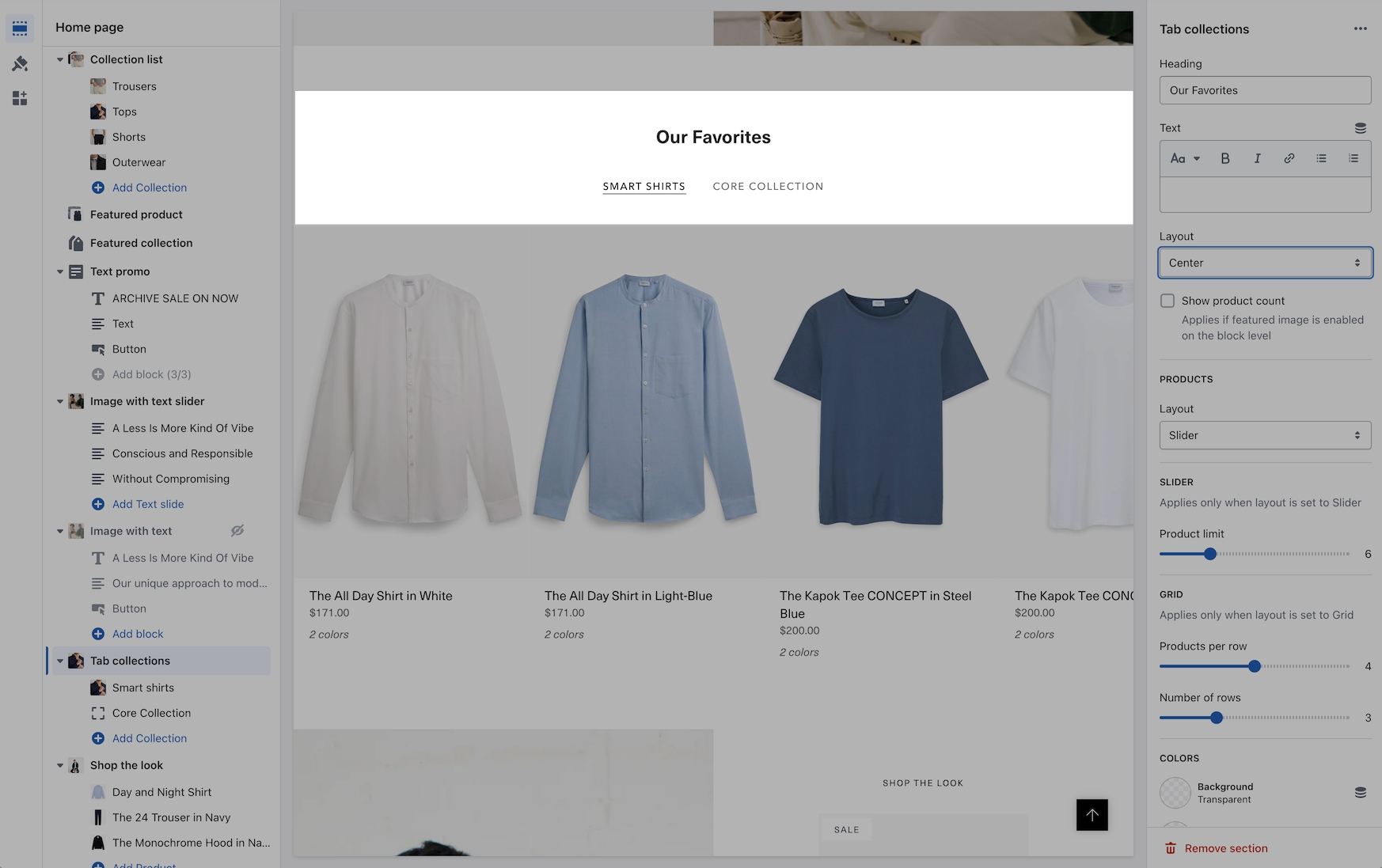Open the theme settings paintbrush icon

click(20, 63)
